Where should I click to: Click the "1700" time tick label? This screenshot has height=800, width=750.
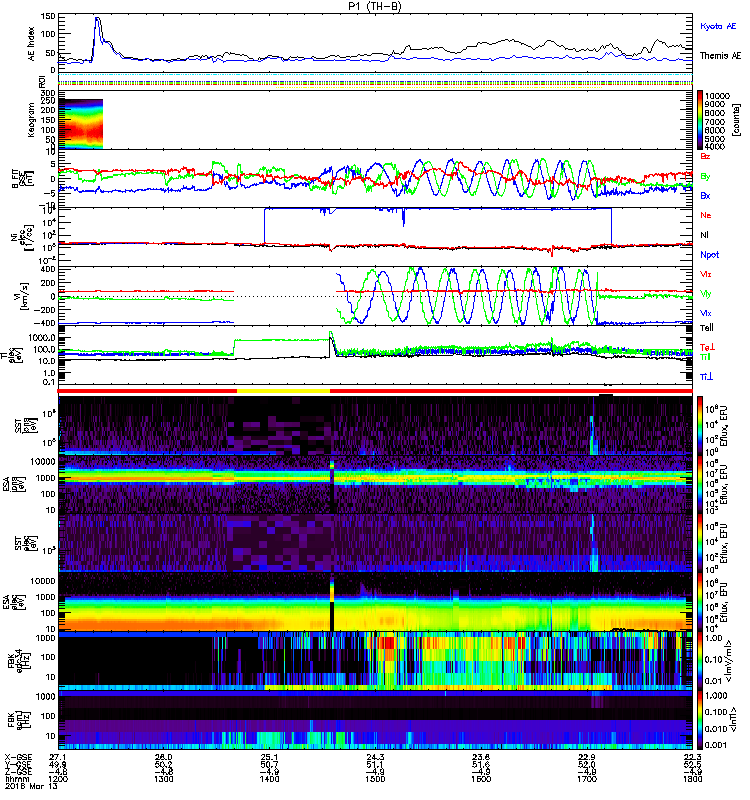click(587, 779)
